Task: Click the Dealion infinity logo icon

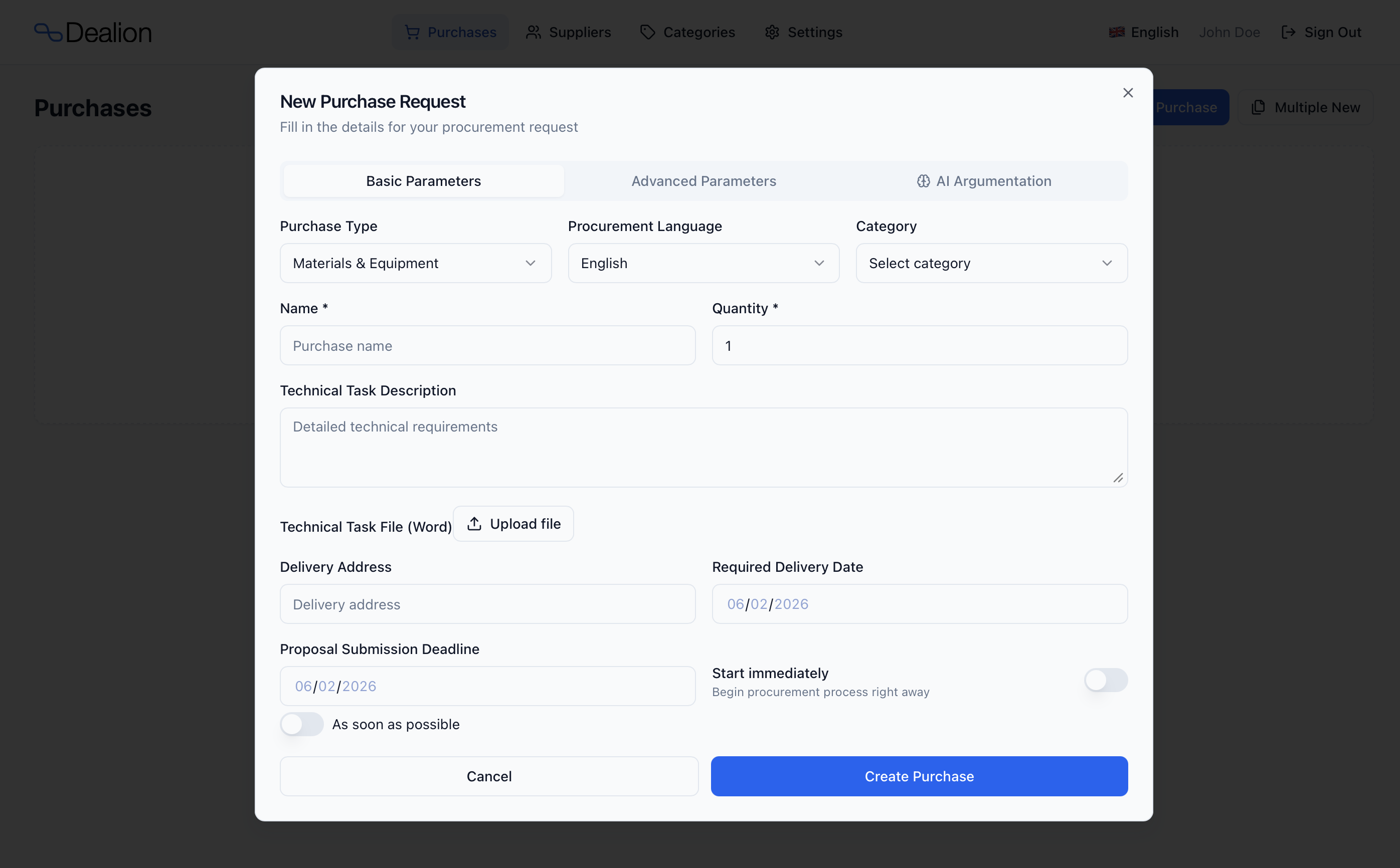Action: pyautogui.click(x=48, y=32)
